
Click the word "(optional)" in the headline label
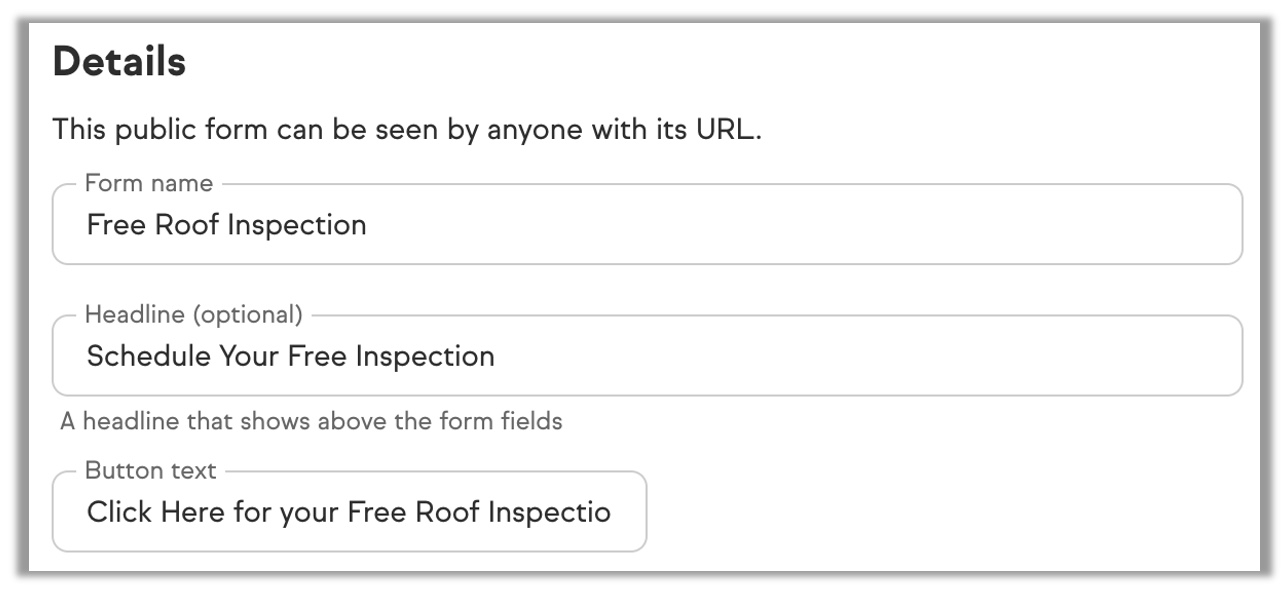coord(247,315)
